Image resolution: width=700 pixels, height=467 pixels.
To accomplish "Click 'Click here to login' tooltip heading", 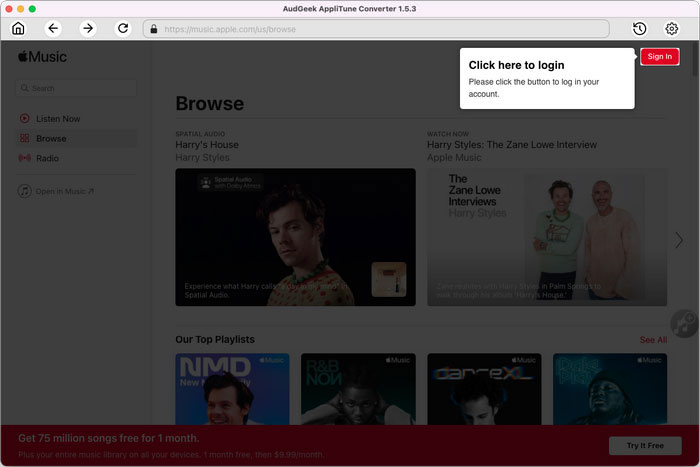I will [x=516, y=65].
